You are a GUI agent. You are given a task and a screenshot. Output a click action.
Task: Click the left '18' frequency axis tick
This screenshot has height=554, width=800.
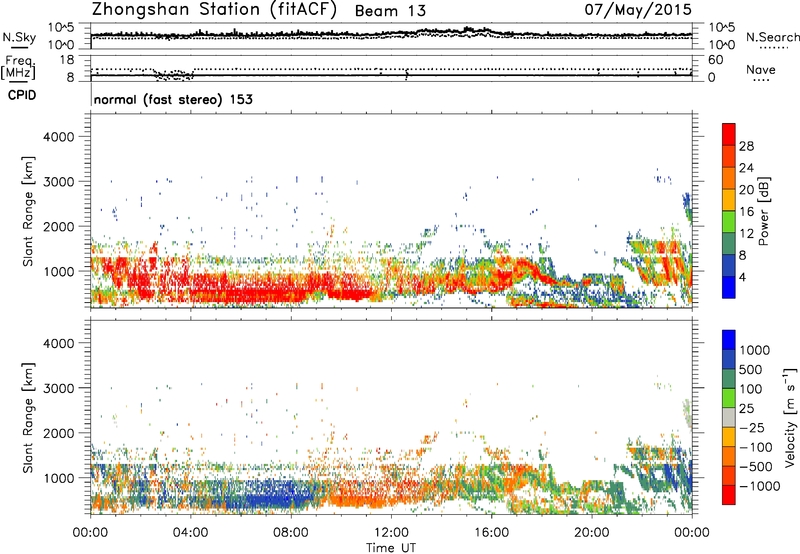[67, 60]
